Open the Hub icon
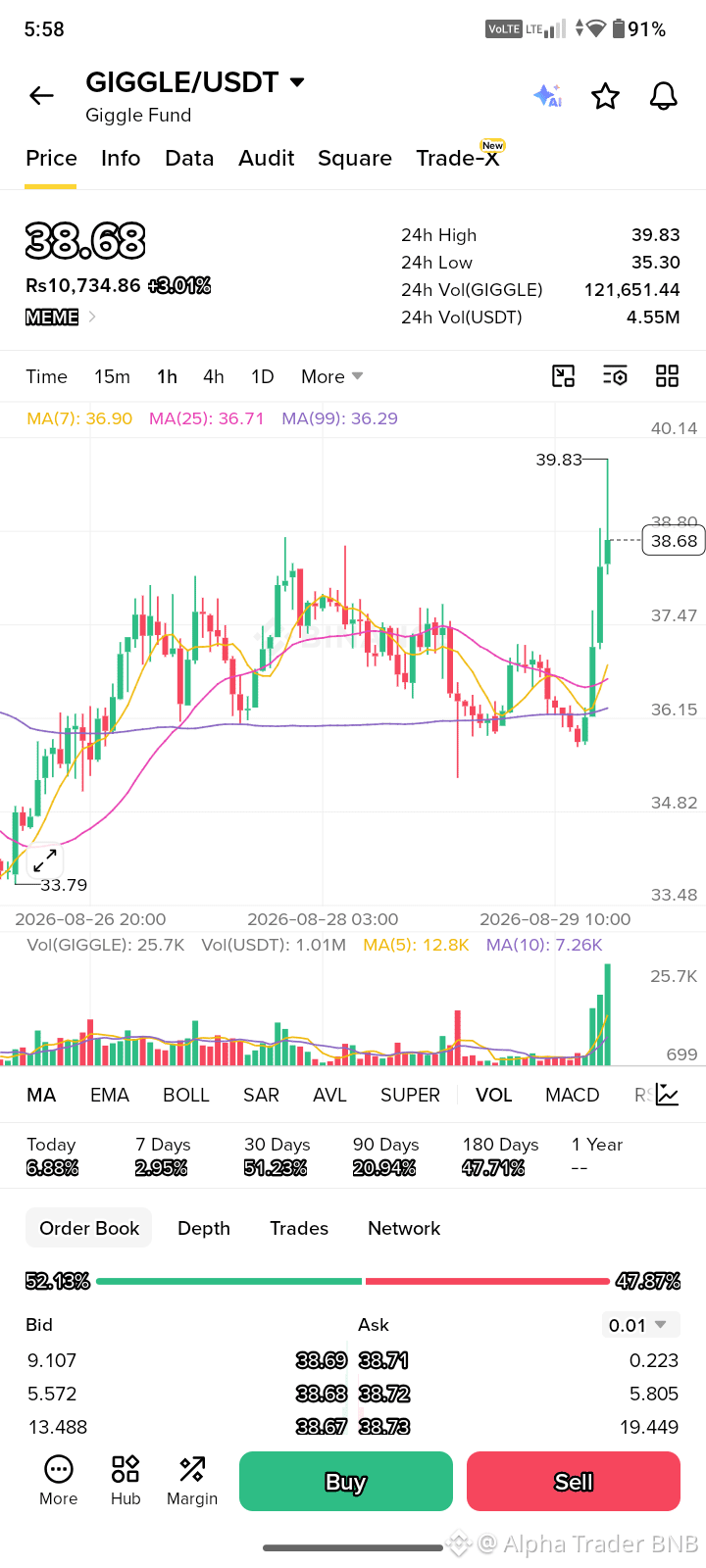The image size is (706, 1568). point(126,1480)
